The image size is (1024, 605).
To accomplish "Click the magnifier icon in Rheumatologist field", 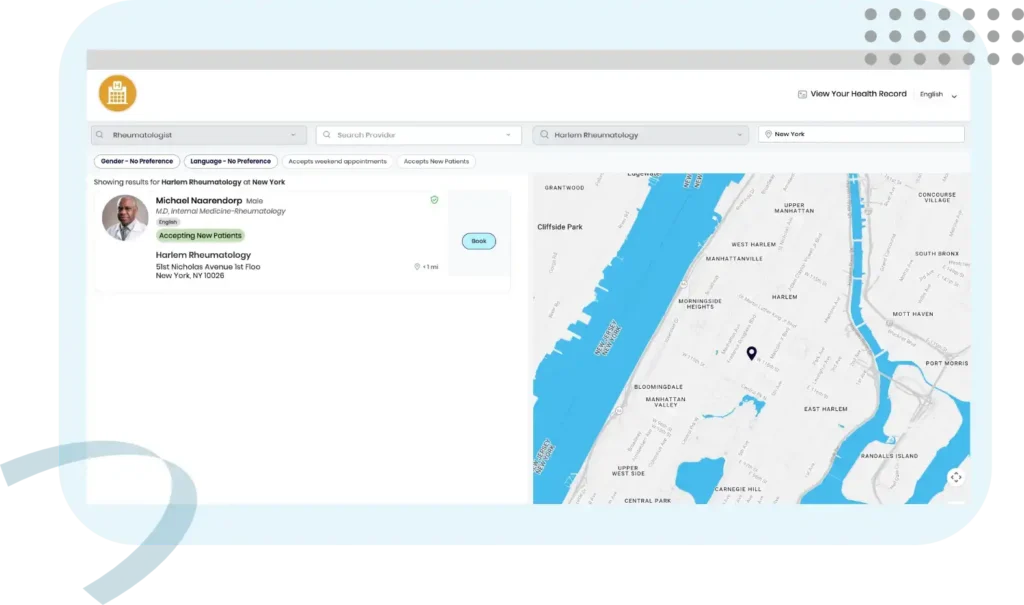I will 100,135.
